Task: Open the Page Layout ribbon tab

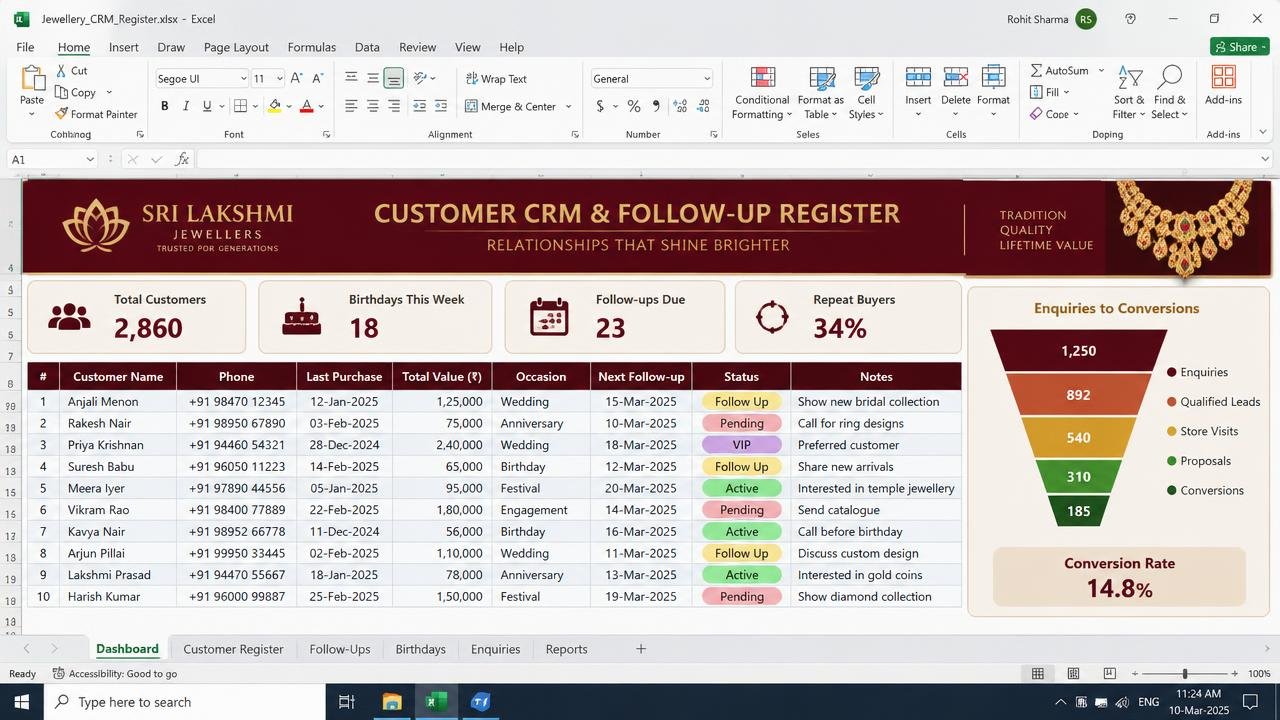Action: point(236,47)
